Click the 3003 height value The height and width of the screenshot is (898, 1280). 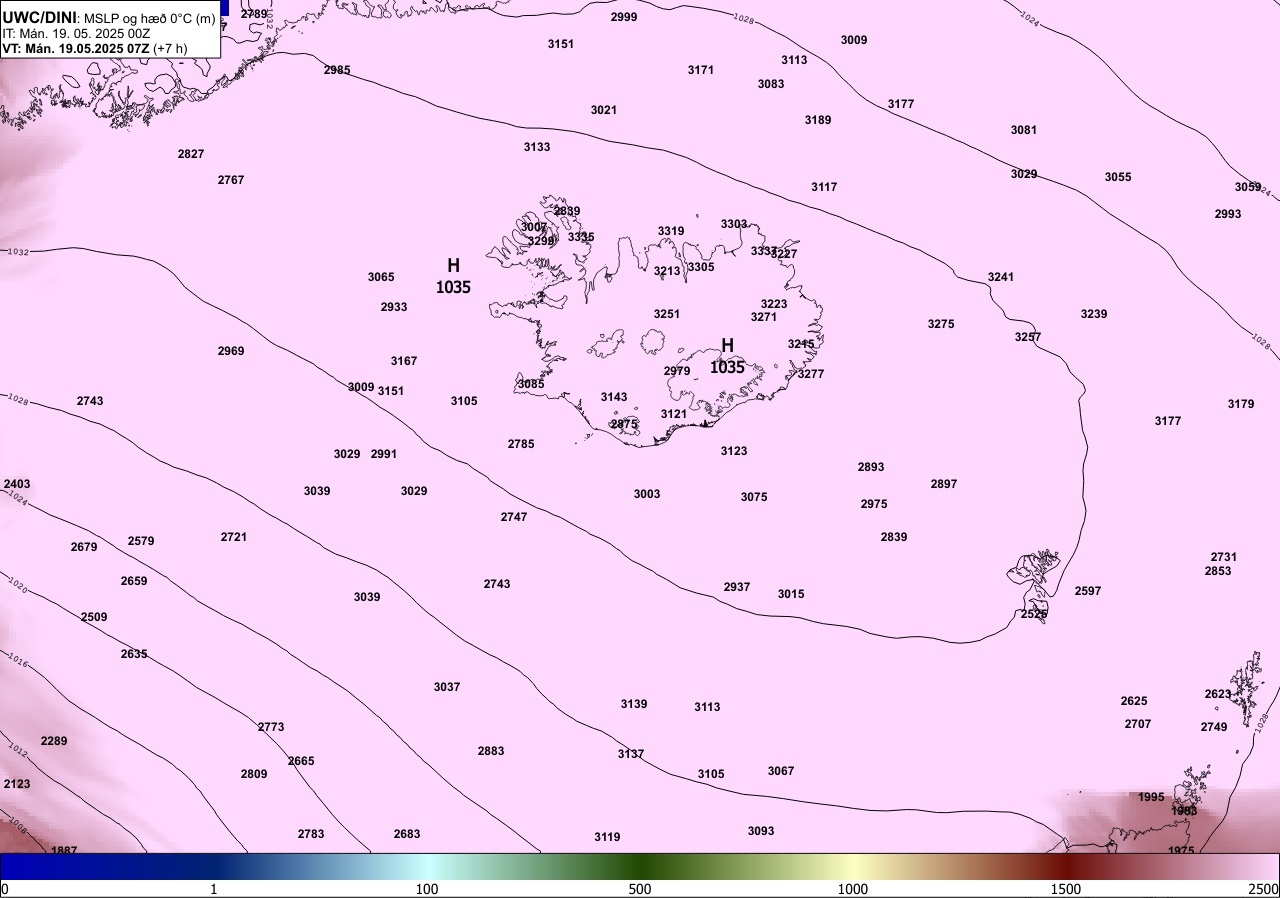pyautogui.click(x=647, y=494)
